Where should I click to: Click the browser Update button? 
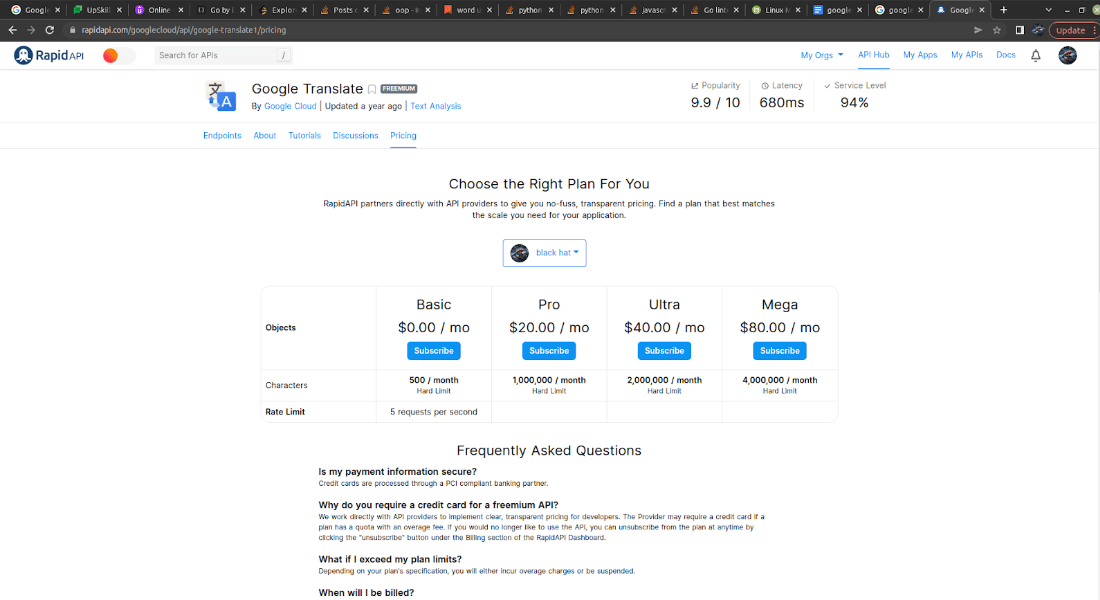[x=1072, y=30]
